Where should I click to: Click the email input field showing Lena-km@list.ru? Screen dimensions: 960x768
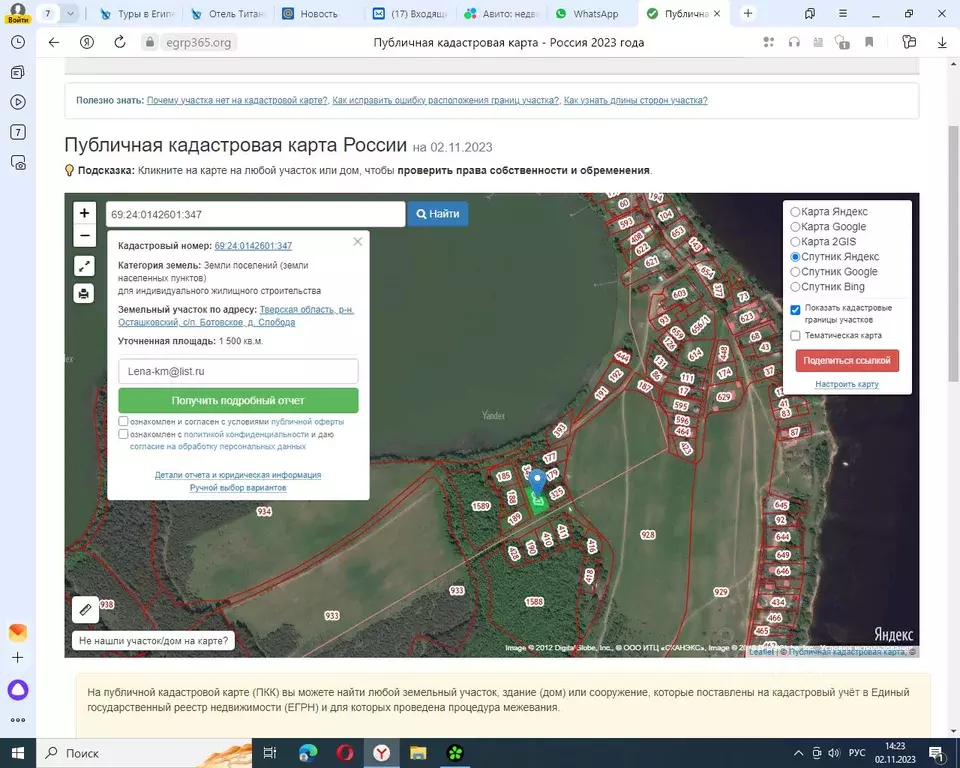237,370
